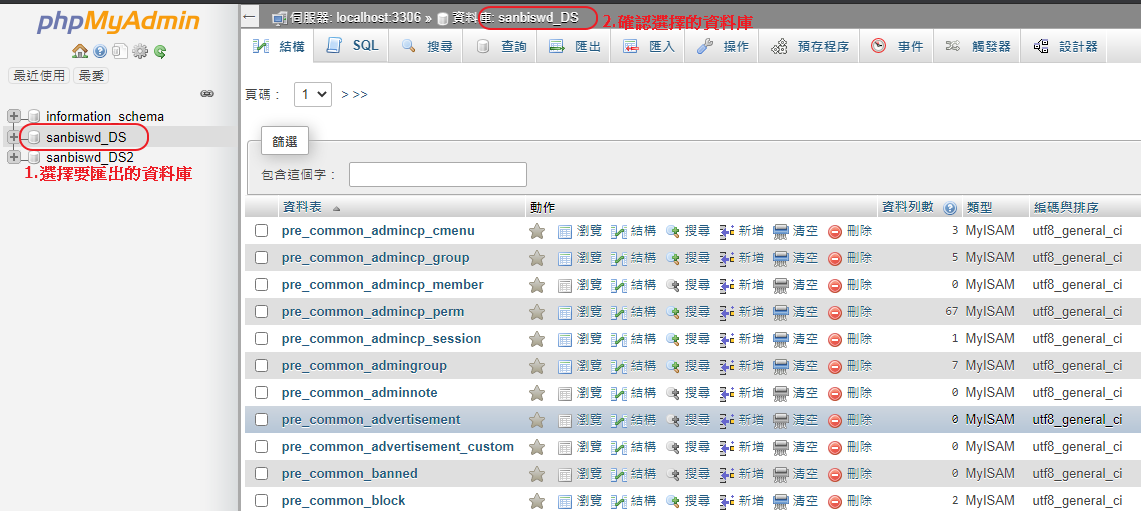This screenshot has width=1141, height=511.
Task: Star pre_common_admincp_cmenu as favorite
Action: (x=537, y=231)
